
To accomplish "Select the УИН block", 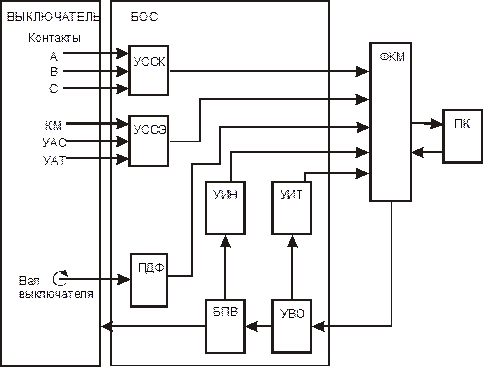I will (225, 208).
